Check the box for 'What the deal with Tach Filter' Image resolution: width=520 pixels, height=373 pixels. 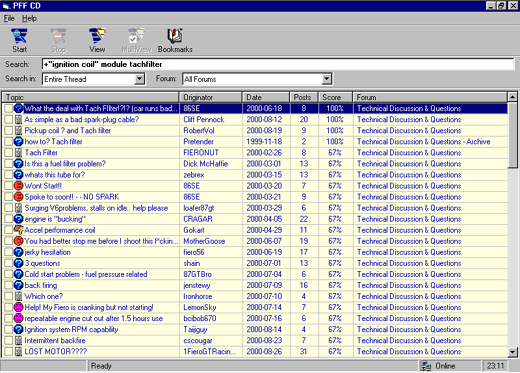[8, 108]
